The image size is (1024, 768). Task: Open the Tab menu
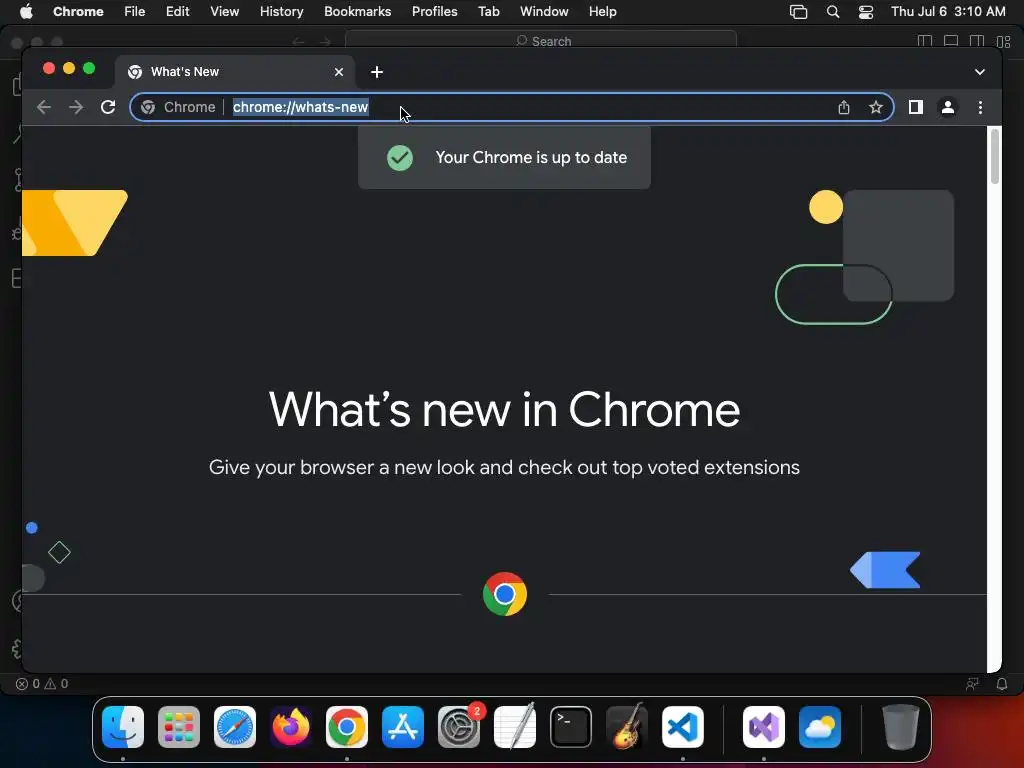pyautogui.click(x=488, y=12)
